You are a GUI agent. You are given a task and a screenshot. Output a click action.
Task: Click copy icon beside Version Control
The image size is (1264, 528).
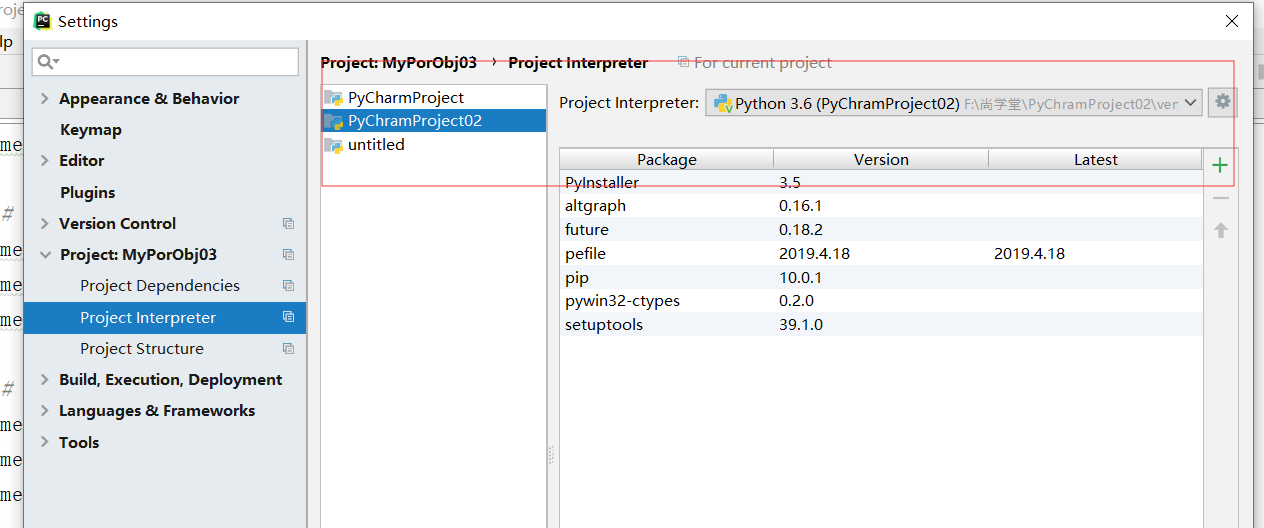click(x=288, y=224)
